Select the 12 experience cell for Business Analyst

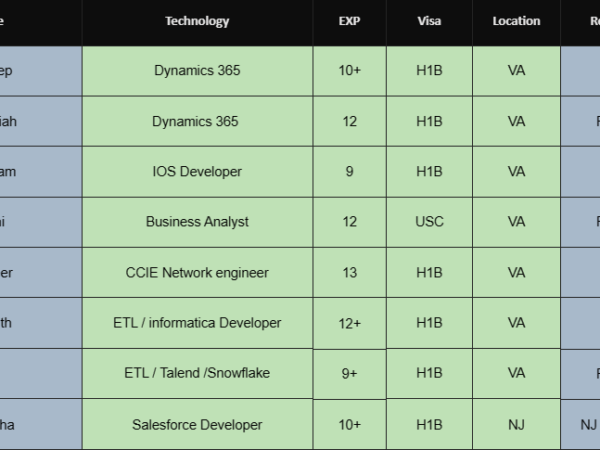coord(349,222)
